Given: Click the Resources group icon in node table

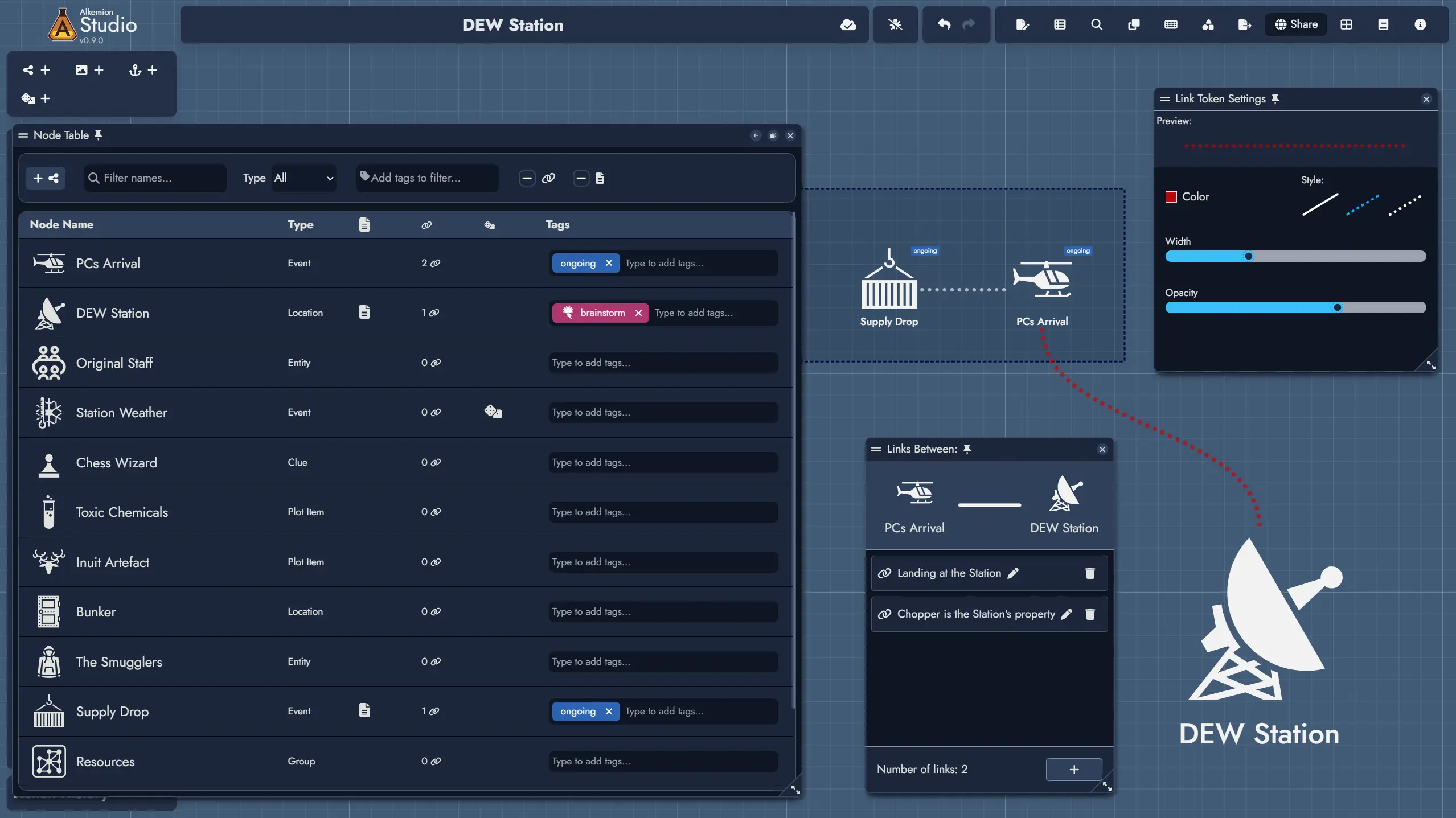Looking at the screenshot, I should click(48, 761).
